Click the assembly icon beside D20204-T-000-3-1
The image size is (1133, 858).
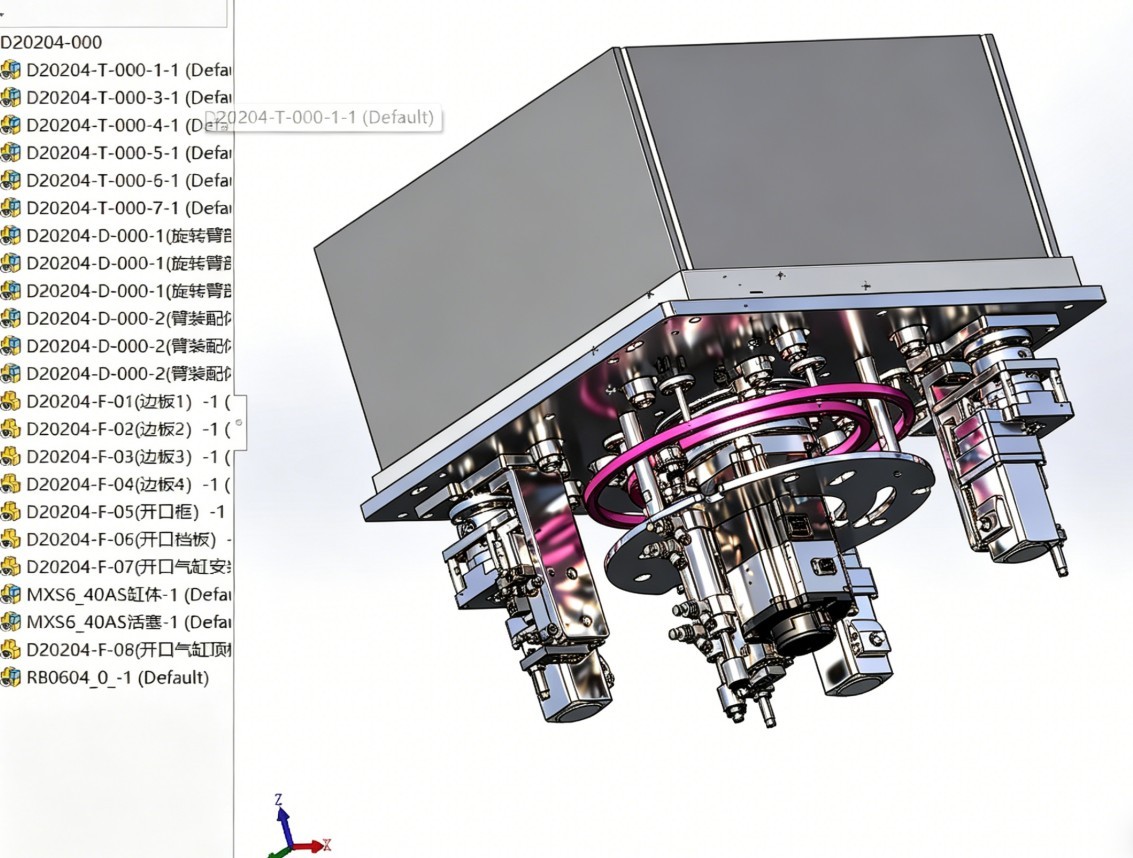pyautogui.click(x=10, y=98)
